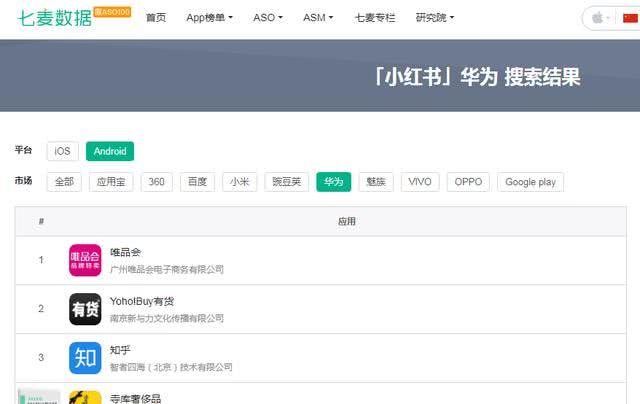Open the 知乎 app name link
640x404 pixels.
pyautogui.click(x=121, y=349)
